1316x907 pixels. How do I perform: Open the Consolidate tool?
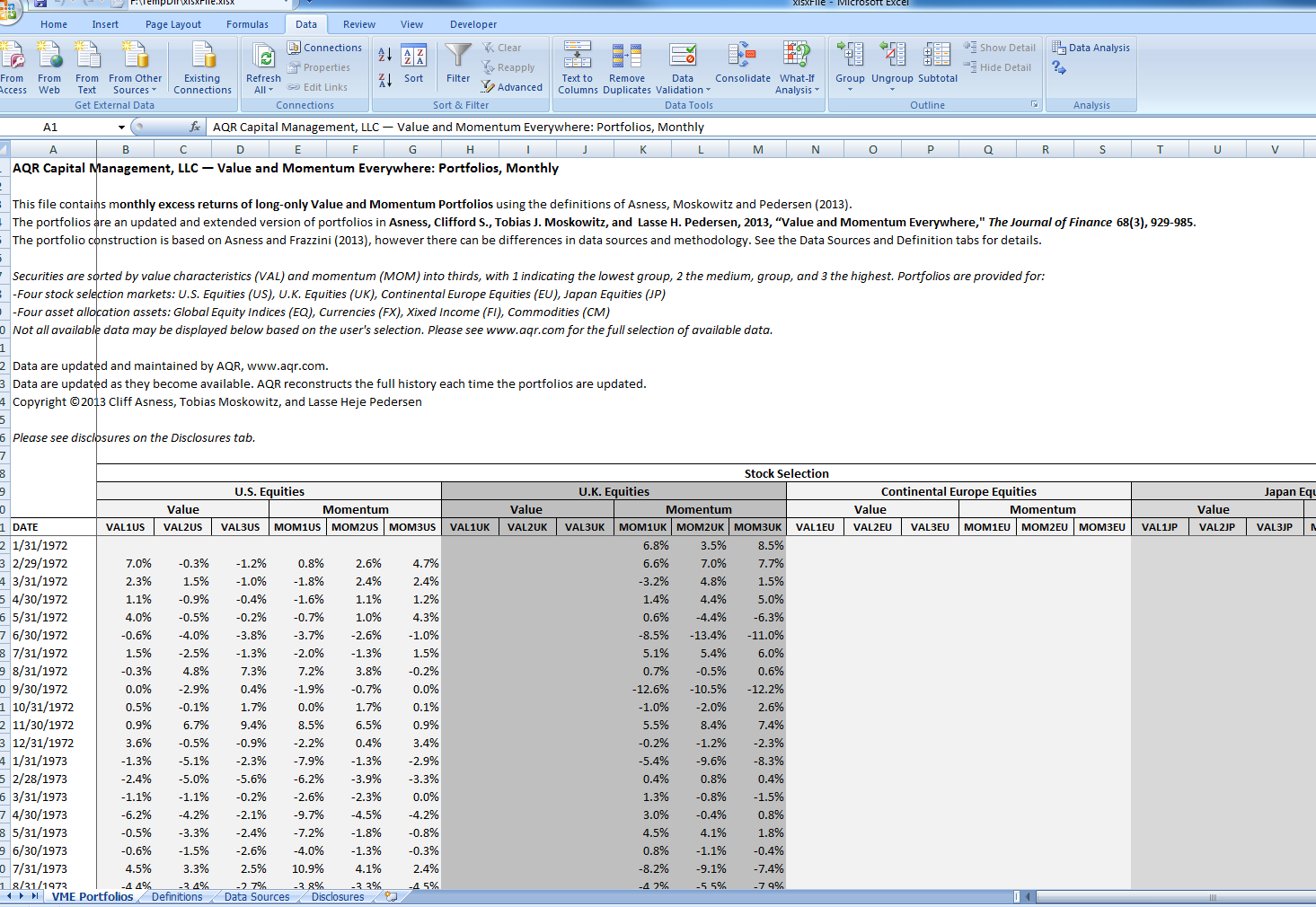[743, 65]
